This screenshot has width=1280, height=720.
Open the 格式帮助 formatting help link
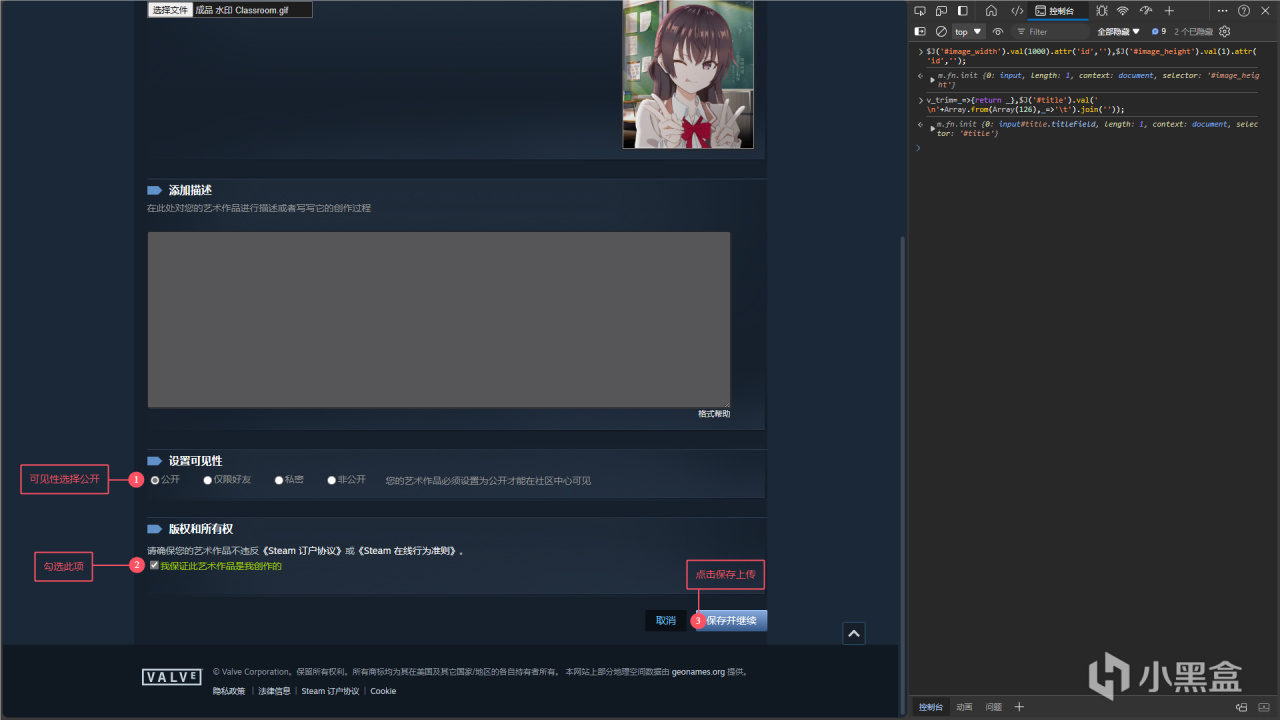pos(714,414)
